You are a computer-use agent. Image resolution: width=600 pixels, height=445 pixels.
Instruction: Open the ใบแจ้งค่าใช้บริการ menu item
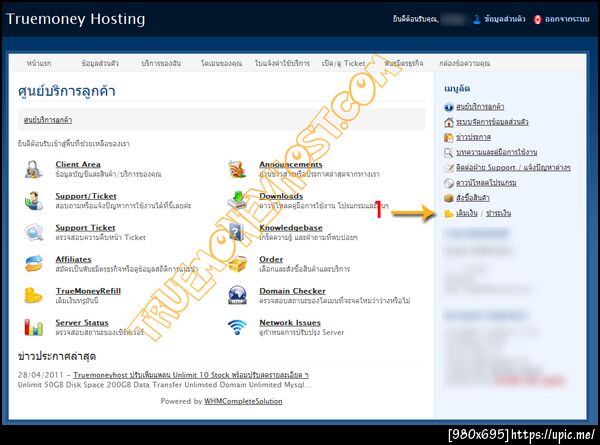(x=282, y=63)
